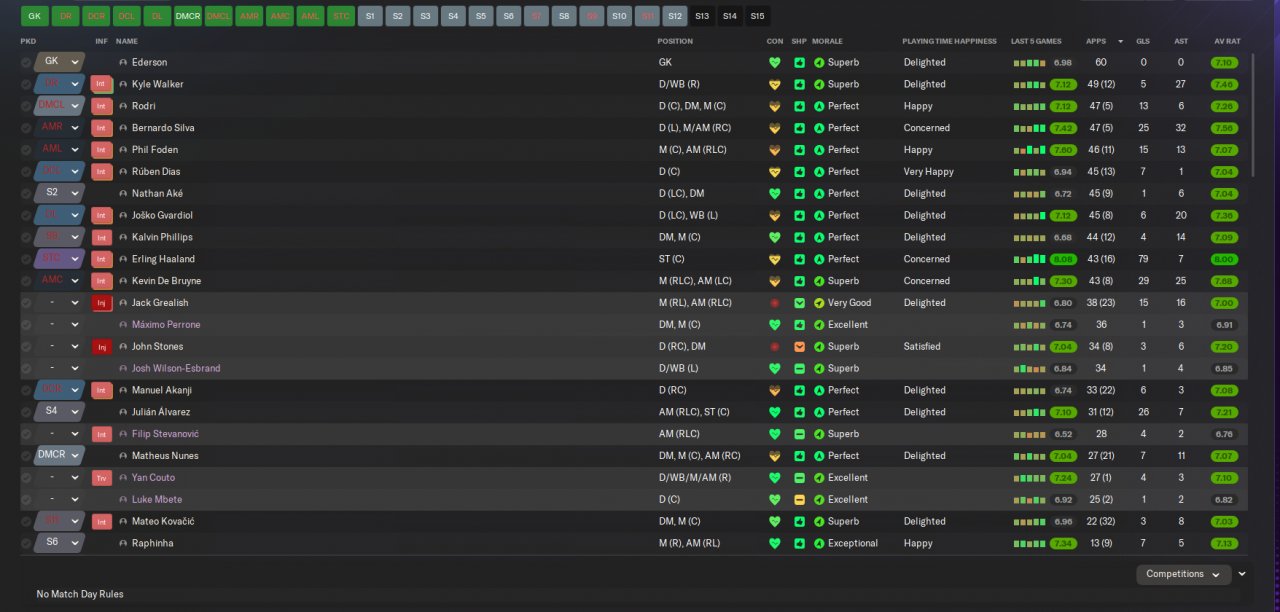Click the Int status icon for Erling Haaland

point(101,259)
